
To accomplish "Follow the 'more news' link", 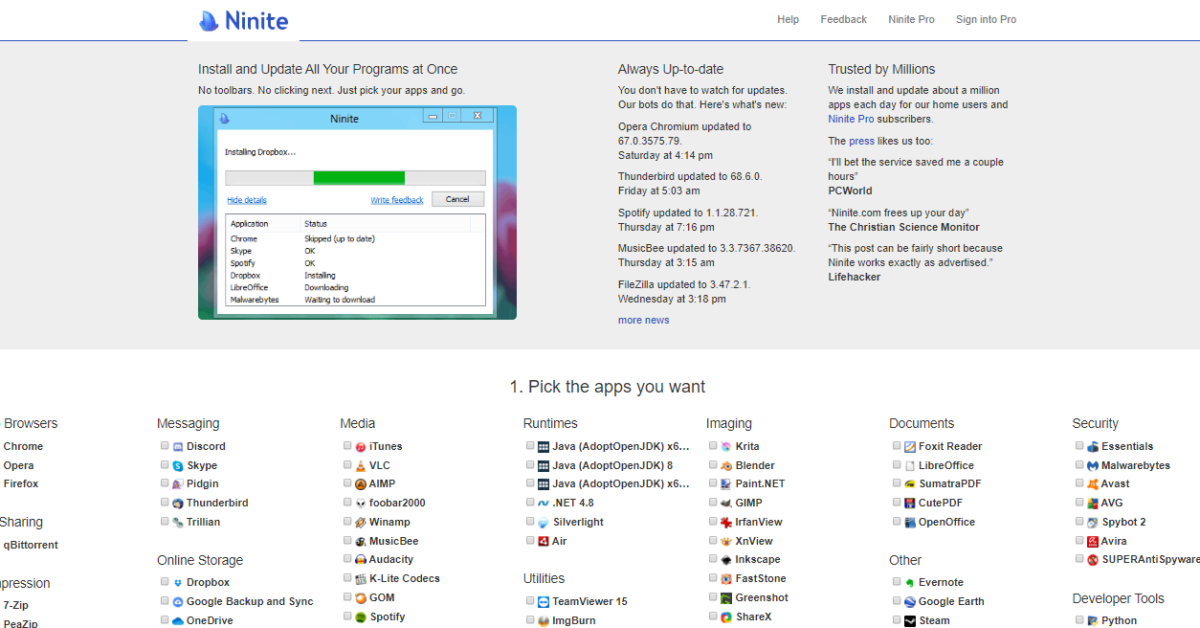I will (x=643, y=320).
